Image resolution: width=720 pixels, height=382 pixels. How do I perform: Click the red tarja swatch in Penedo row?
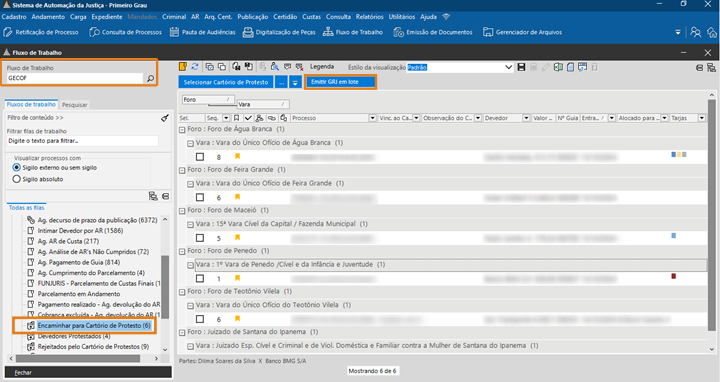click(x=674, y=276)
